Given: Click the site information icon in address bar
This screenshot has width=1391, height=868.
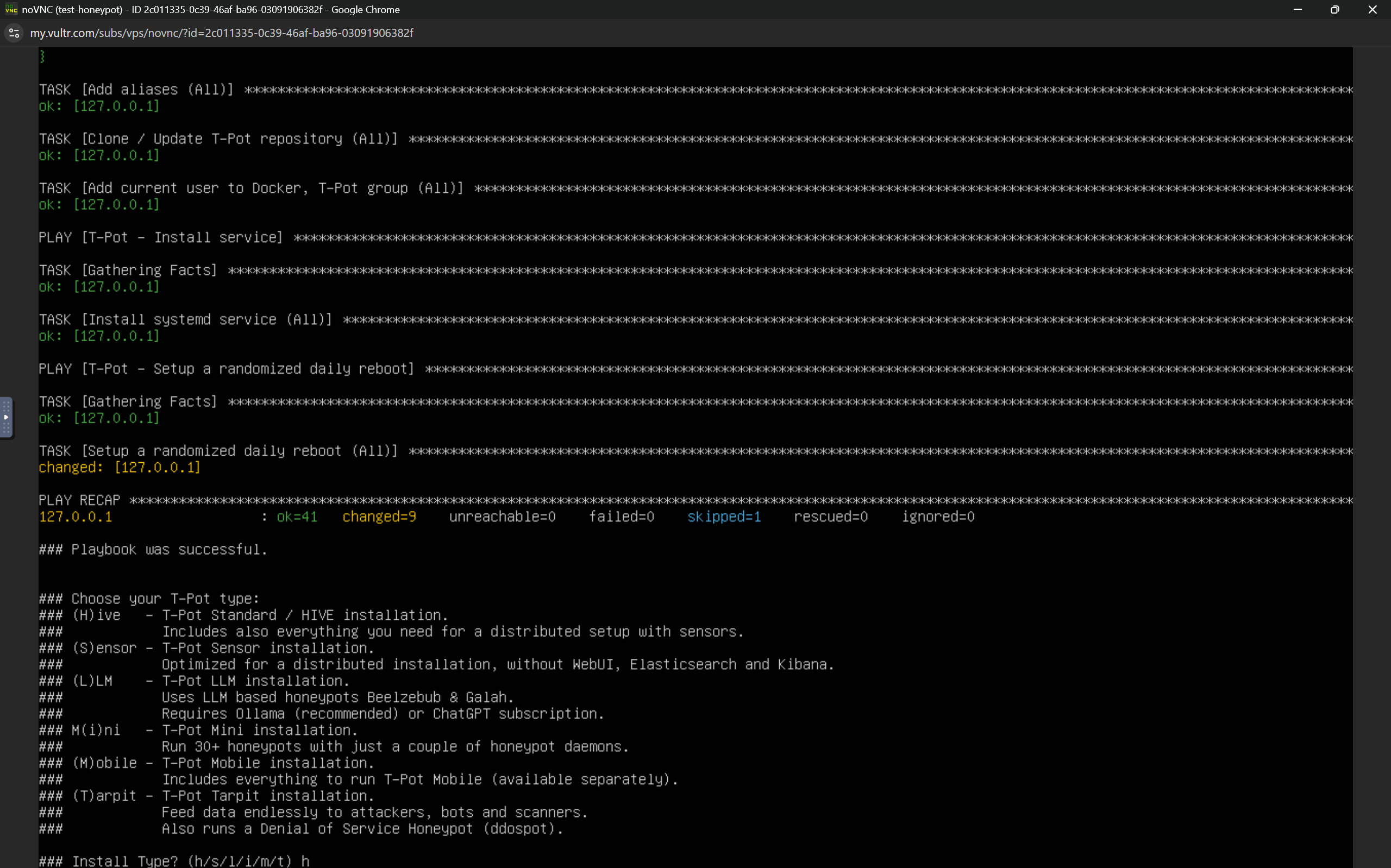Looking at the screenshot, I should (x=14, y=33).
